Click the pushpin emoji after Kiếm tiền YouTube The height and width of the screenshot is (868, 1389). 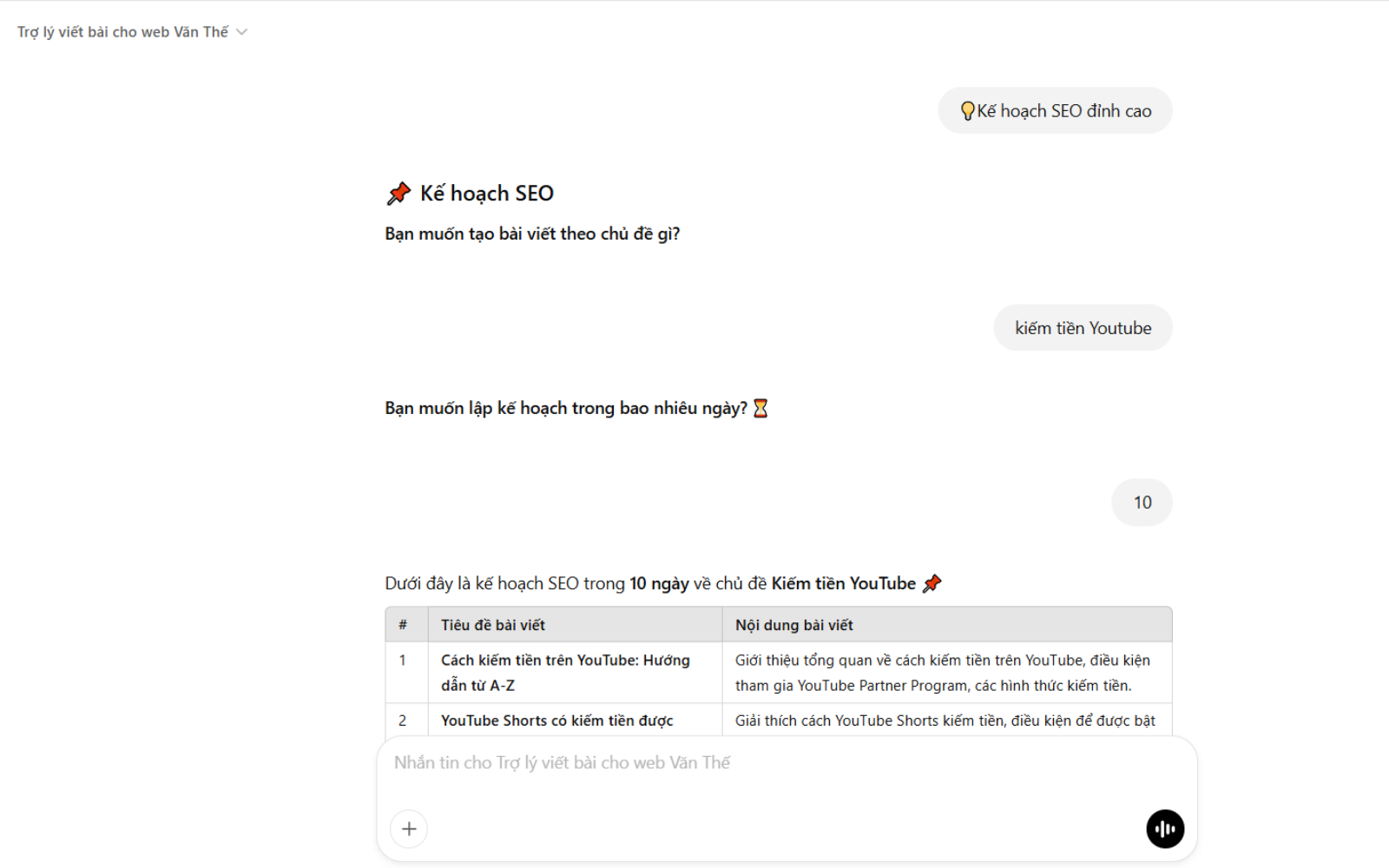tap(932, 583)
